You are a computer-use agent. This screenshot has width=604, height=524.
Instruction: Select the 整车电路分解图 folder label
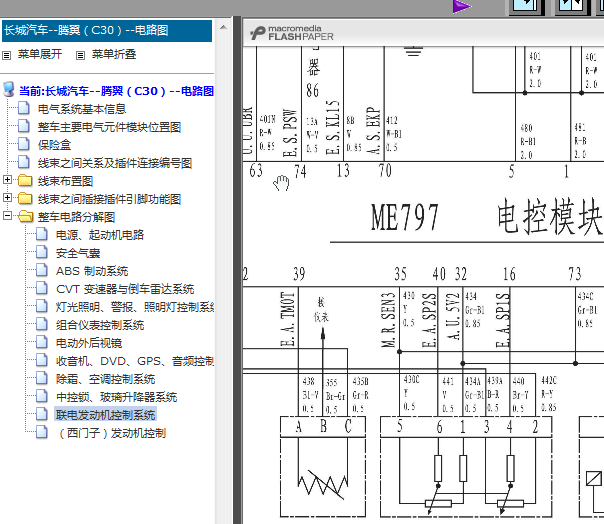76,217
